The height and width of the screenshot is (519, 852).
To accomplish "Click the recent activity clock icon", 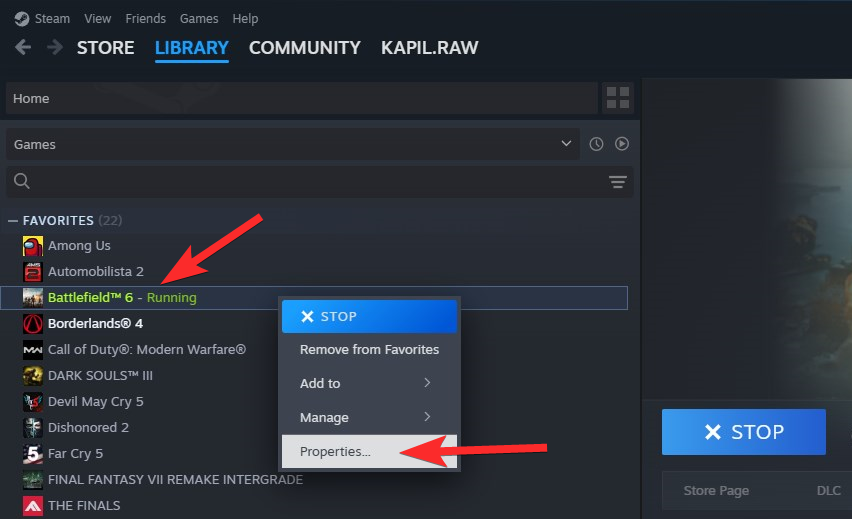I will coord(597,144).
